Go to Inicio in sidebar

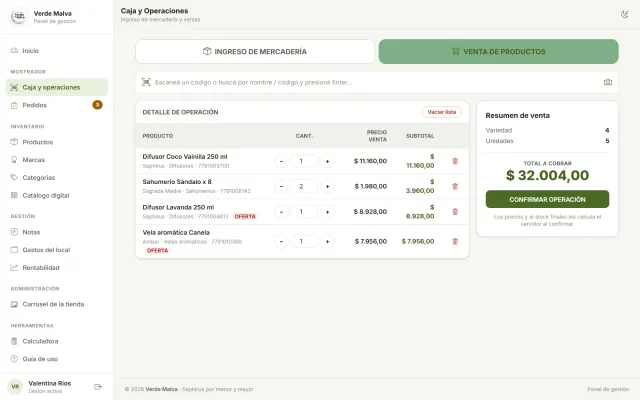coord(57,51)
